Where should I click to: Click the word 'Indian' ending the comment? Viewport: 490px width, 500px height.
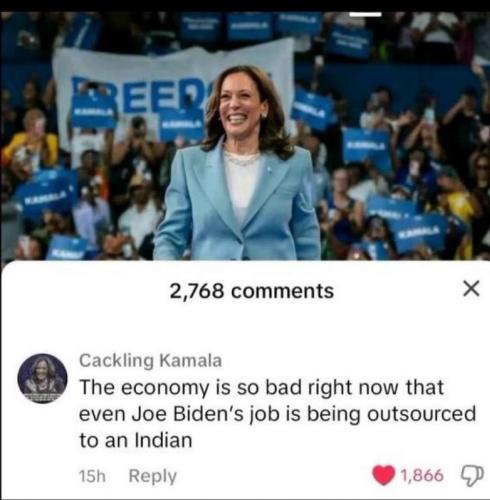pyautogui.click(x=164, y=440)
